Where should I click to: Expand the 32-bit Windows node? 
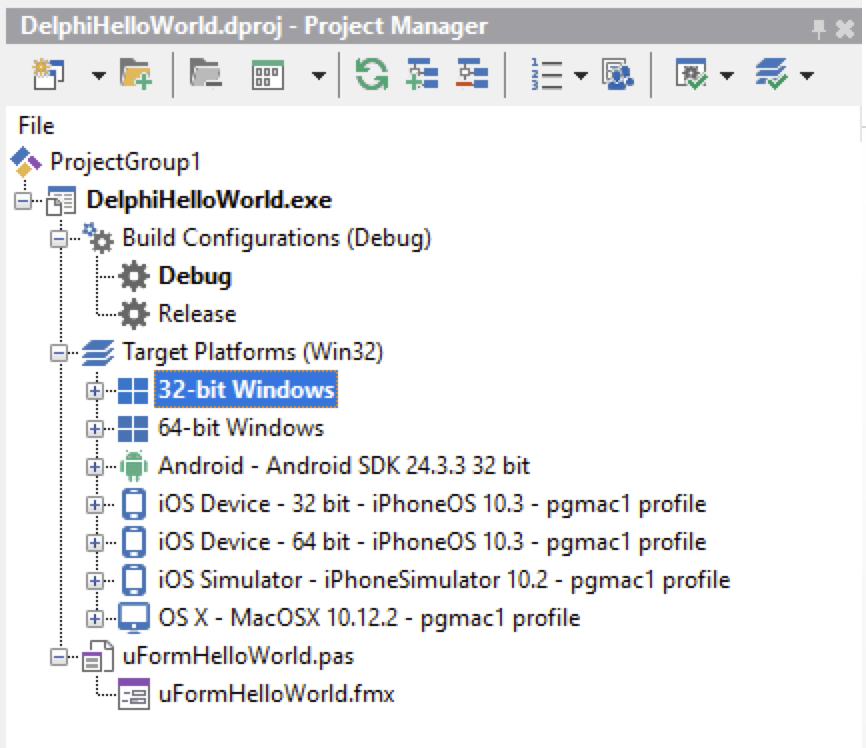click(95, 391)
